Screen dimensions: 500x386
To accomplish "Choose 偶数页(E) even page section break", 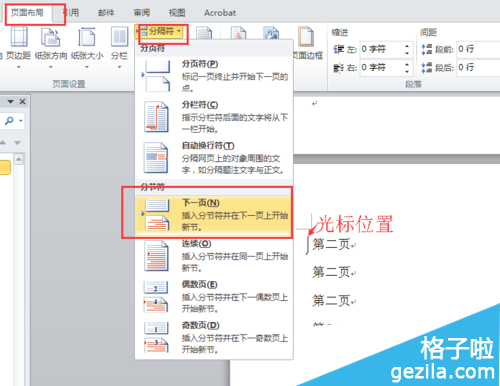I will point(214,297).
